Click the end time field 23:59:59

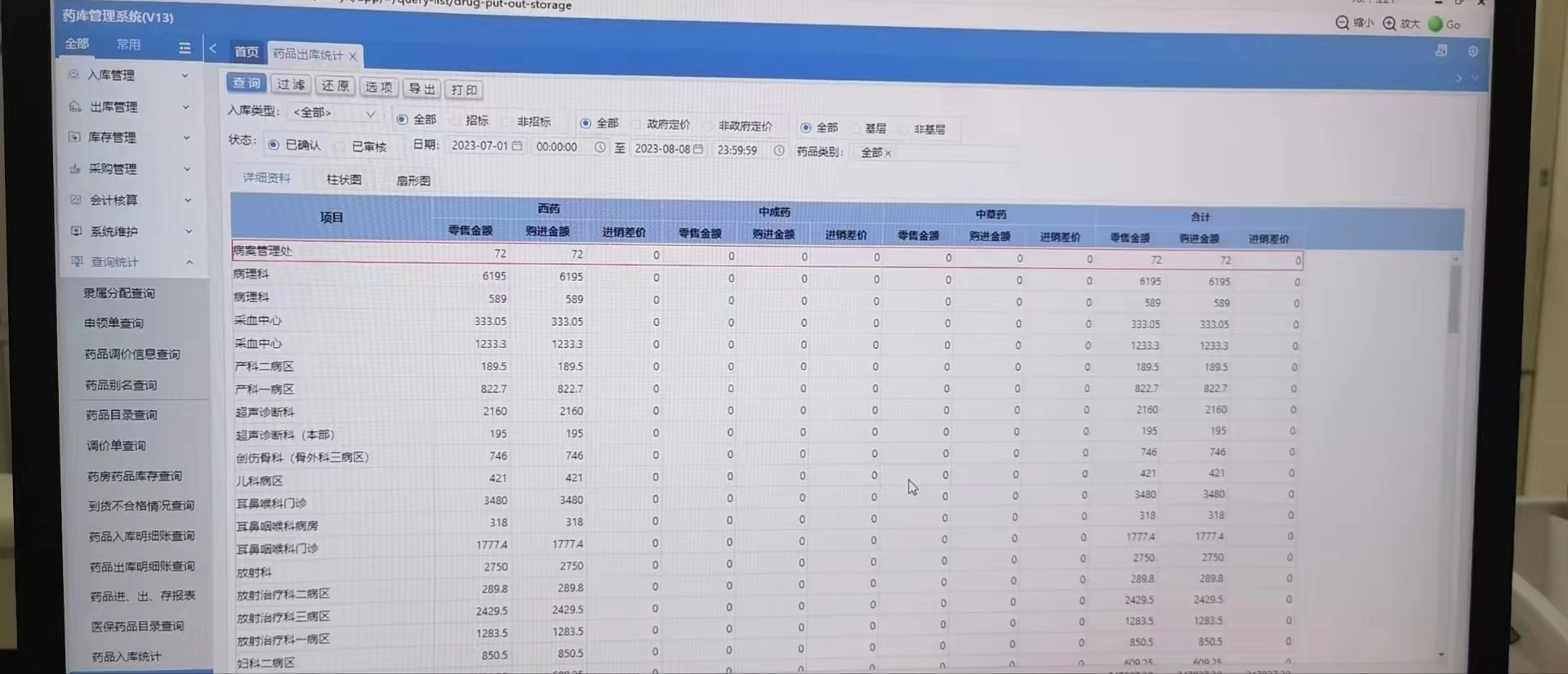pyautogui.click(x=750, y=150)
